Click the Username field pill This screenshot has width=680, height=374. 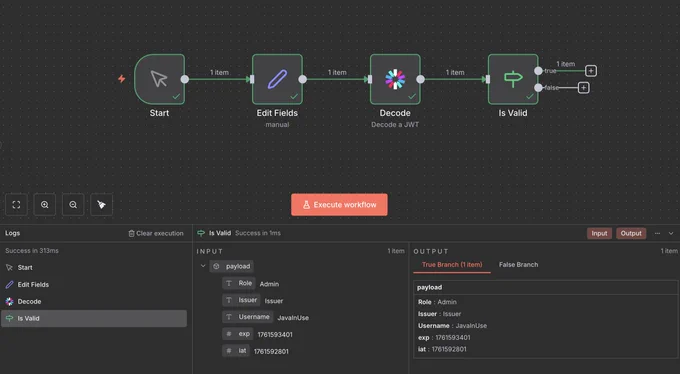pos(248,317)
